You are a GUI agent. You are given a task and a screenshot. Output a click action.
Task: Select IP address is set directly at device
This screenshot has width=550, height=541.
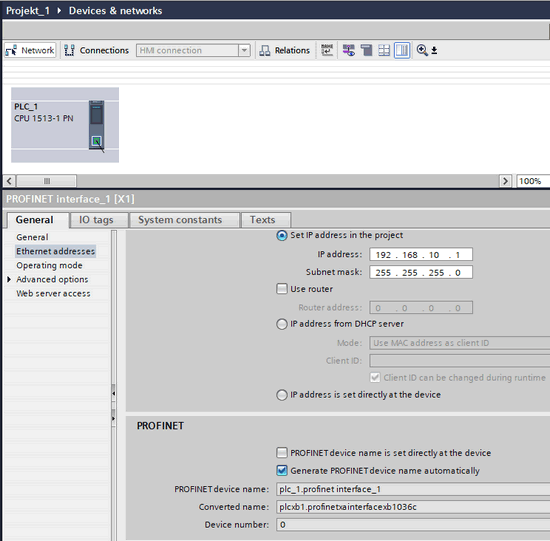(282, 395)
